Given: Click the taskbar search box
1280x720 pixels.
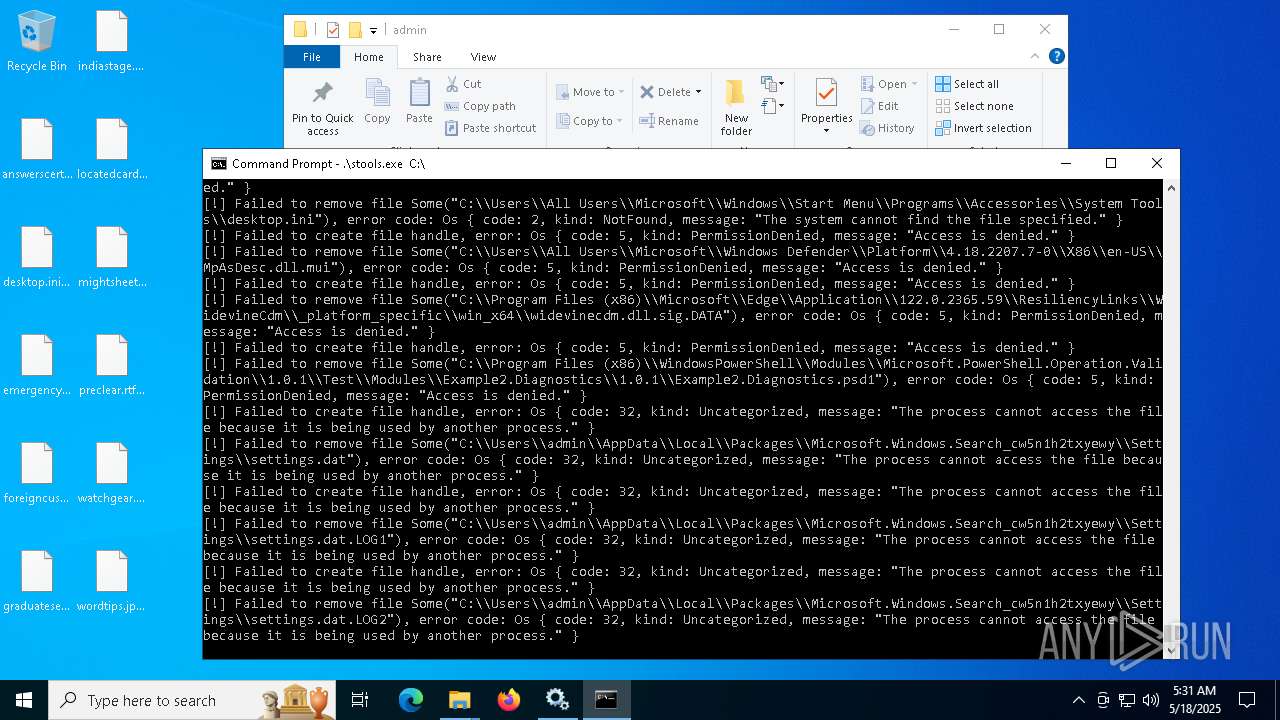Looking at the screenshot, I should coord(192,700).
